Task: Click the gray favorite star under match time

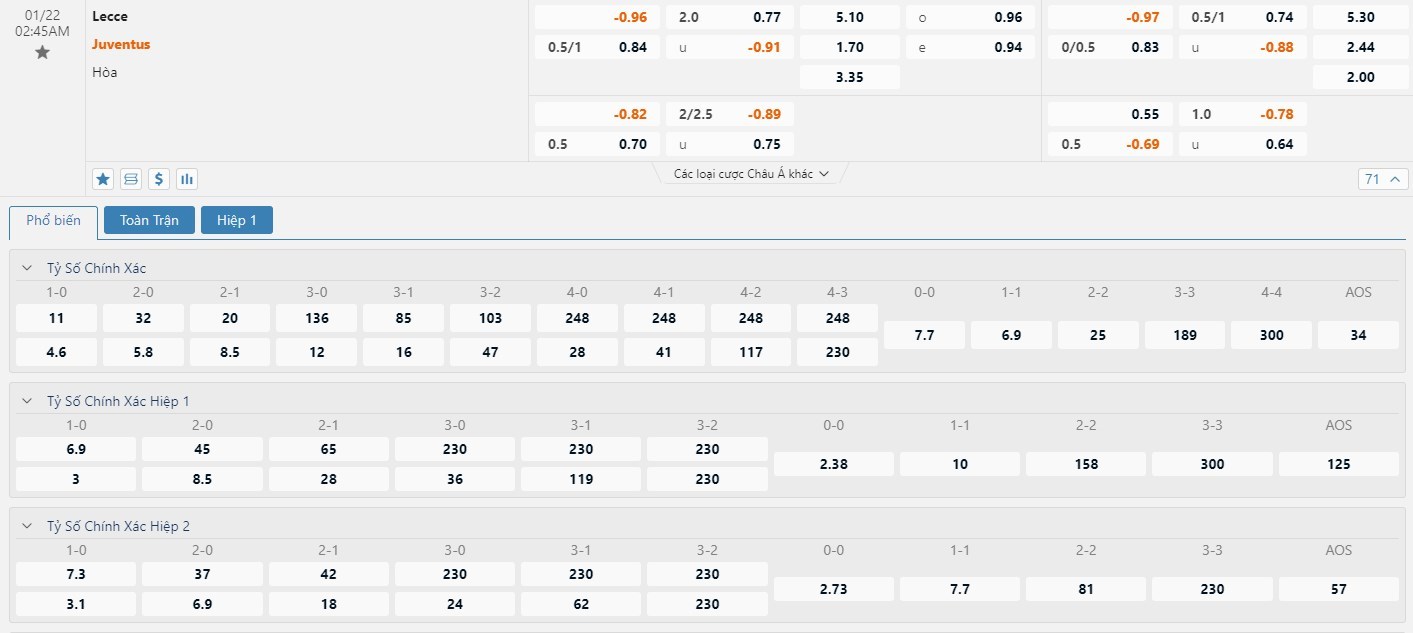Action: pos(42,52)
